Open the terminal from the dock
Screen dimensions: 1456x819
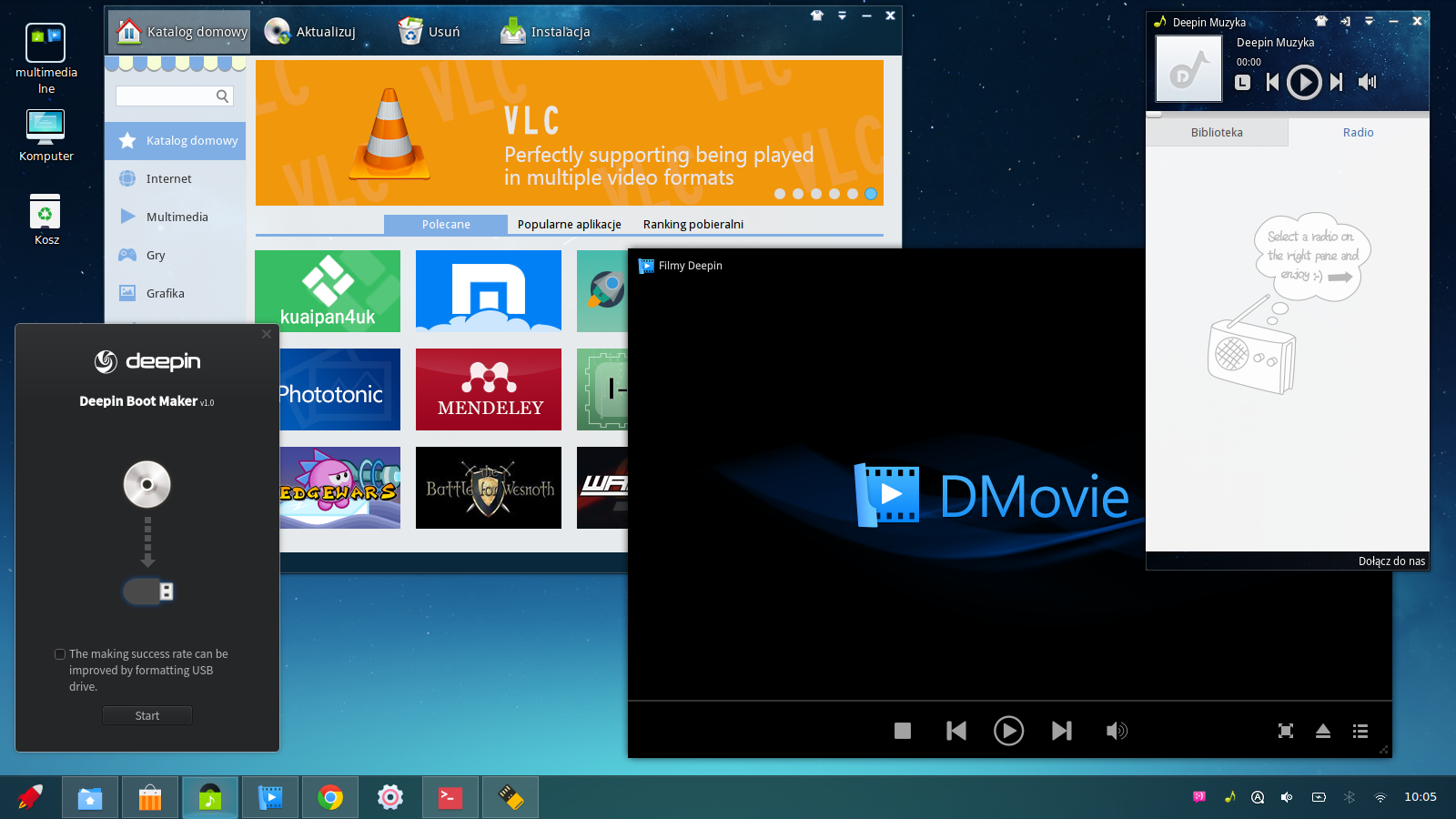pyautogui.click(x=450, y=798)
